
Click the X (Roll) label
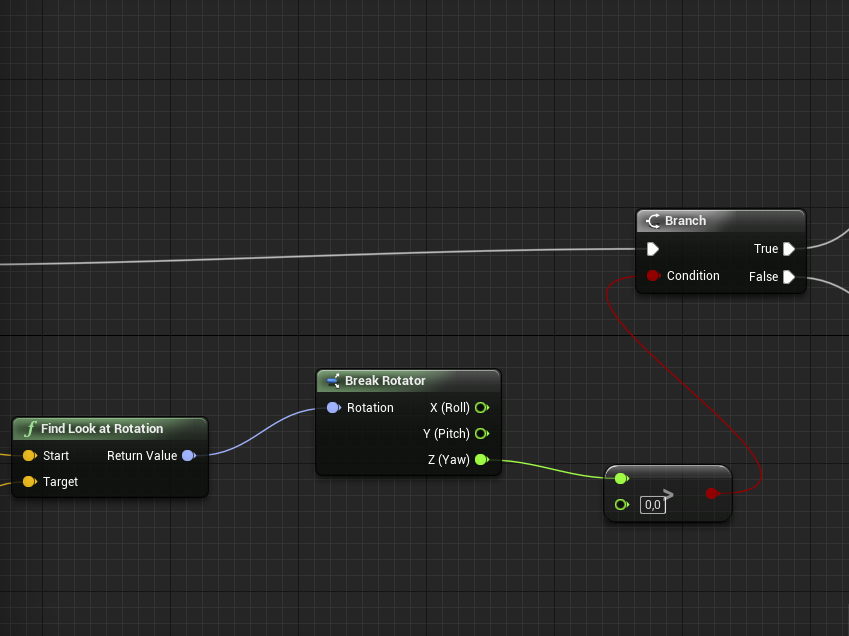450,408
